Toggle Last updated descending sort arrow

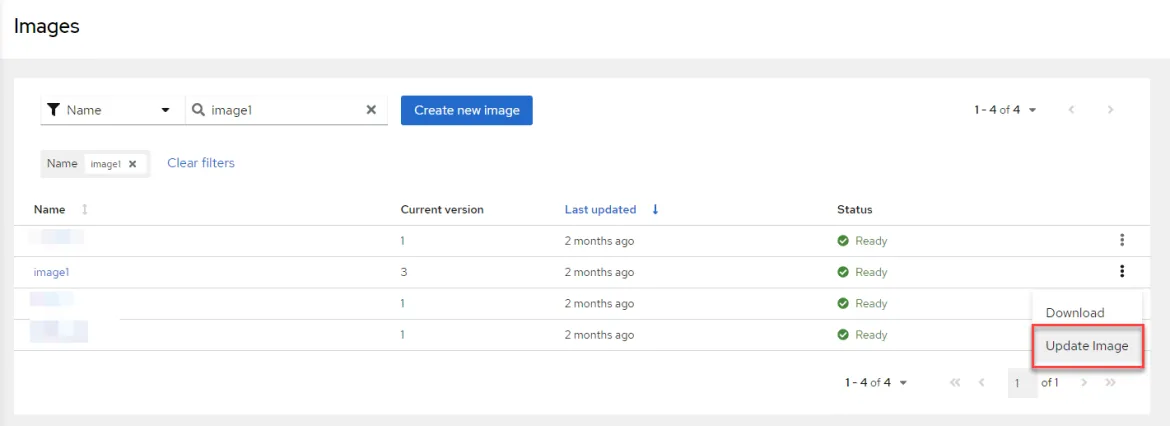(x=655, y=210)
